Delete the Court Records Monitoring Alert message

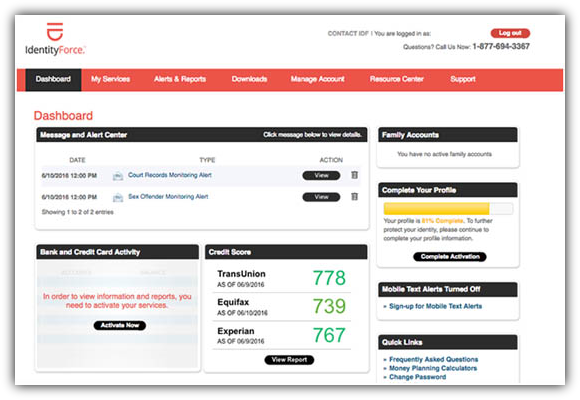tap(354, 175)
